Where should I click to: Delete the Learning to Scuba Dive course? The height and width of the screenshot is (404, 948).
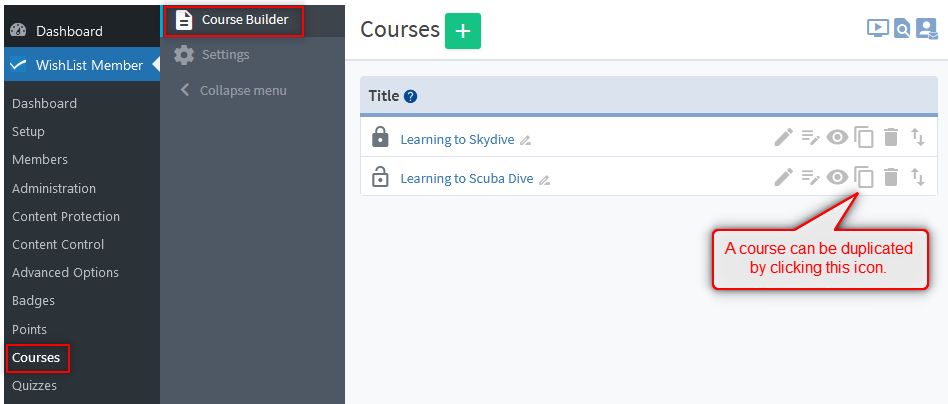(x=891, y=178)
